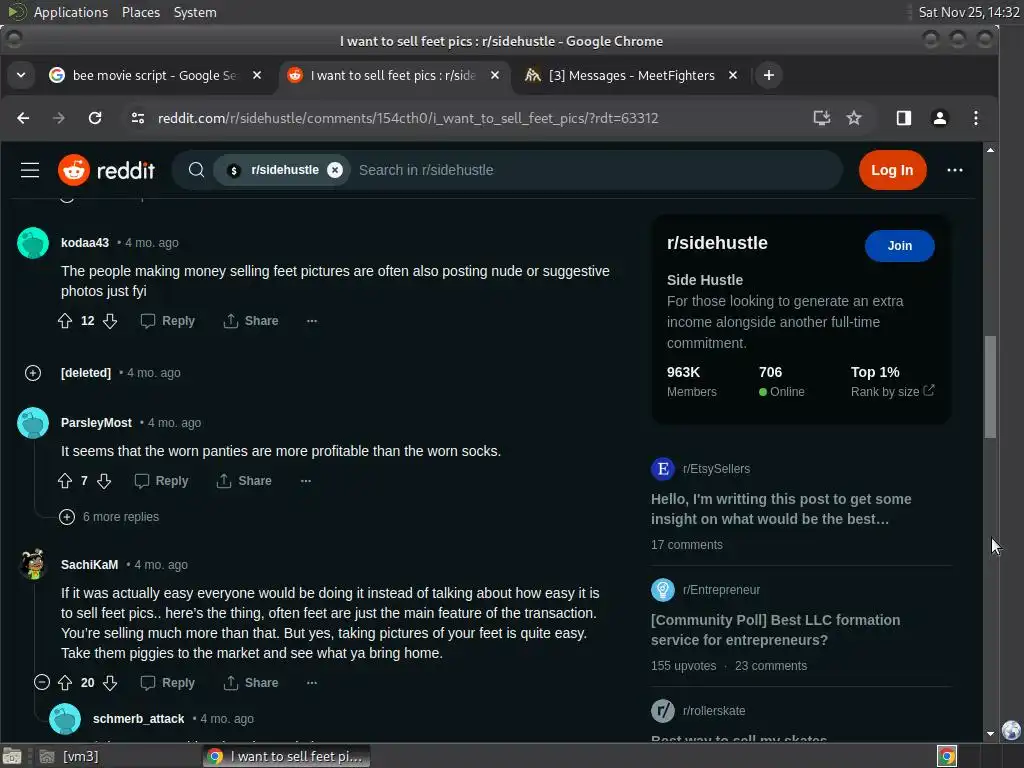Reload the Reddit page
1024x768 pixels.
point(95,118)
